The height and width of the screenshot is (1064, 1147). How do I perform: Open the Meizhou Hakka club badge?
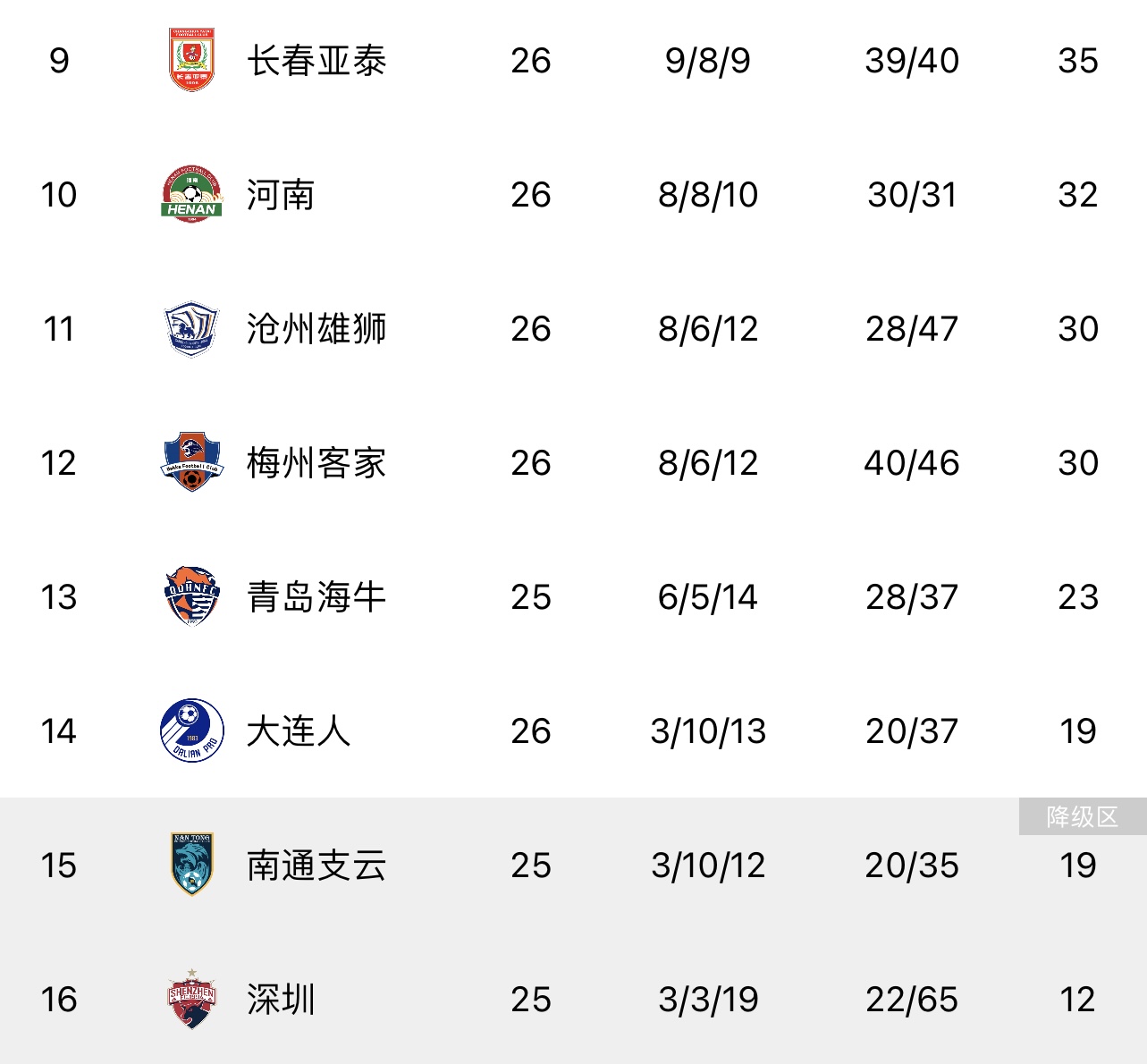[x=191, y=462]
